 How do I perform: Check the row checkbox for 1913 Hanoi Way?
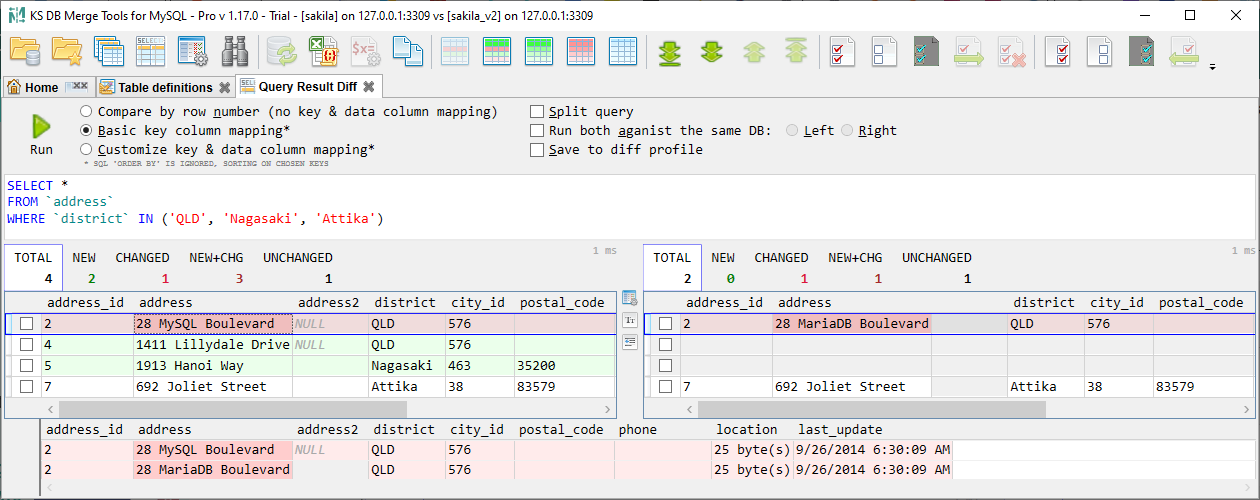pyautogui.click(x=27, y=366)
